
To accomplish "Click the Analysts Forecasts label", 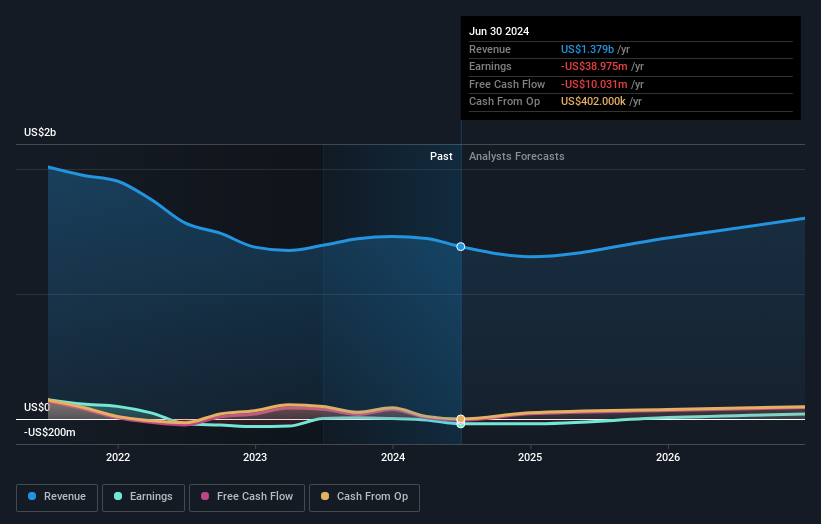I will (x=516, y=156).
